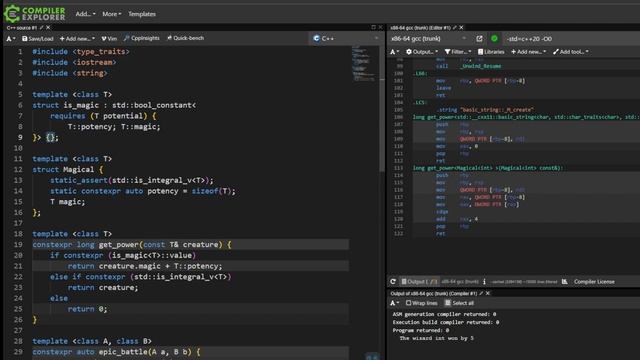Image resolution: width=640 pixels, height=360 pixels.
Task: Close the C++ source #1 tab
Action: pos(48,28)
